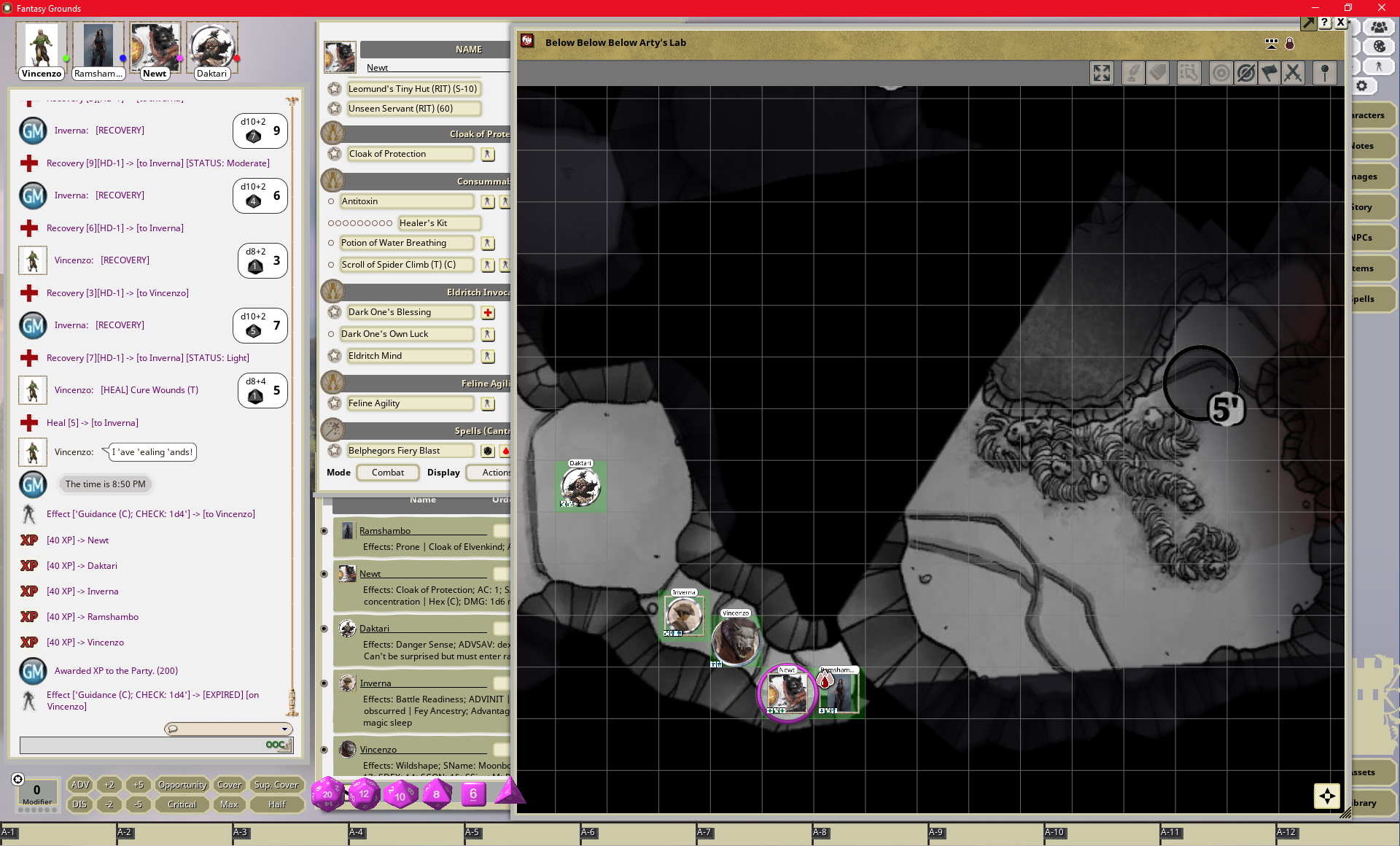Select the quill drawing tool

click(x=1132, y=73)
